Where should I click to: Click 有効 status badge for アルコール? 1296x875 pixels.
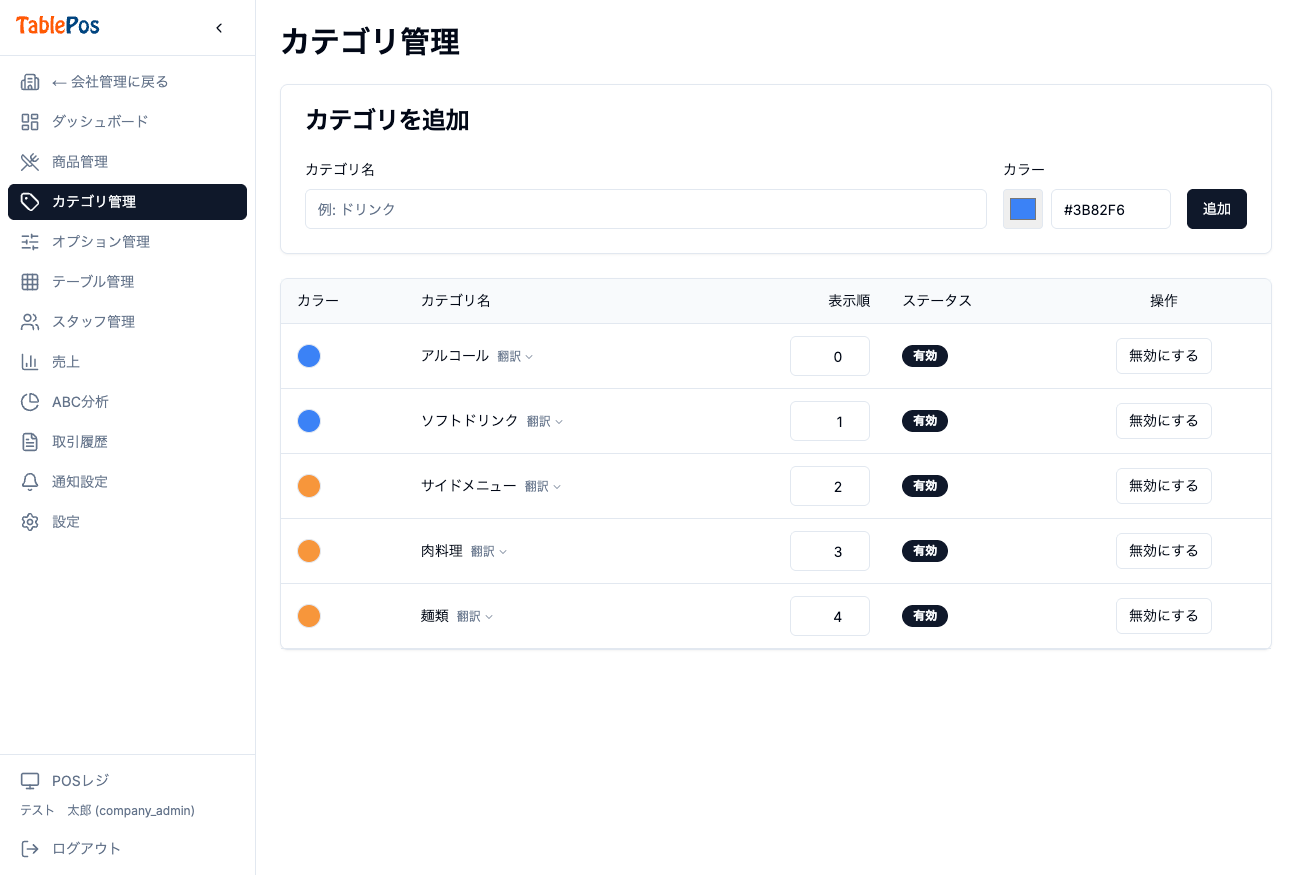coord(925,356)
